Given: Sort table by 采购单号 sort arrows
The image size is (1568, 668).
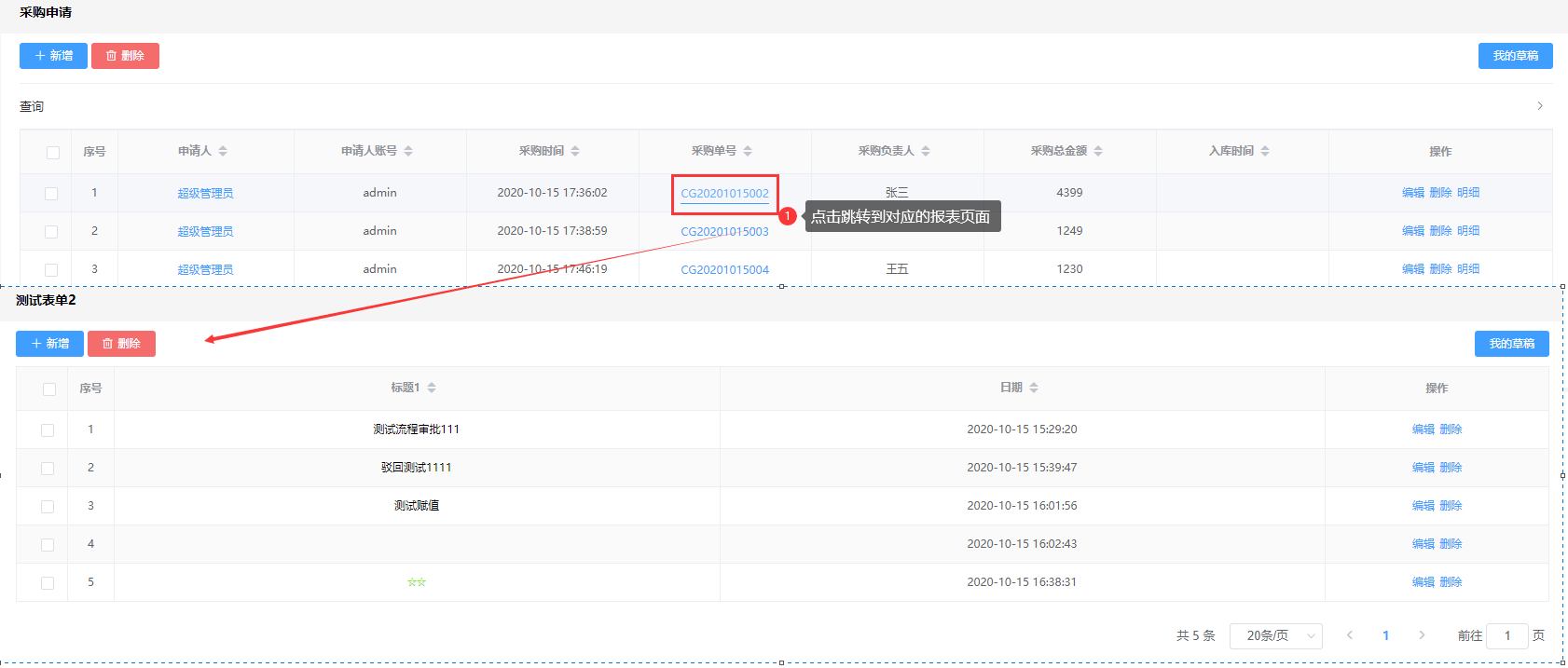Looking at the screenshot, I should click(748, 151).
